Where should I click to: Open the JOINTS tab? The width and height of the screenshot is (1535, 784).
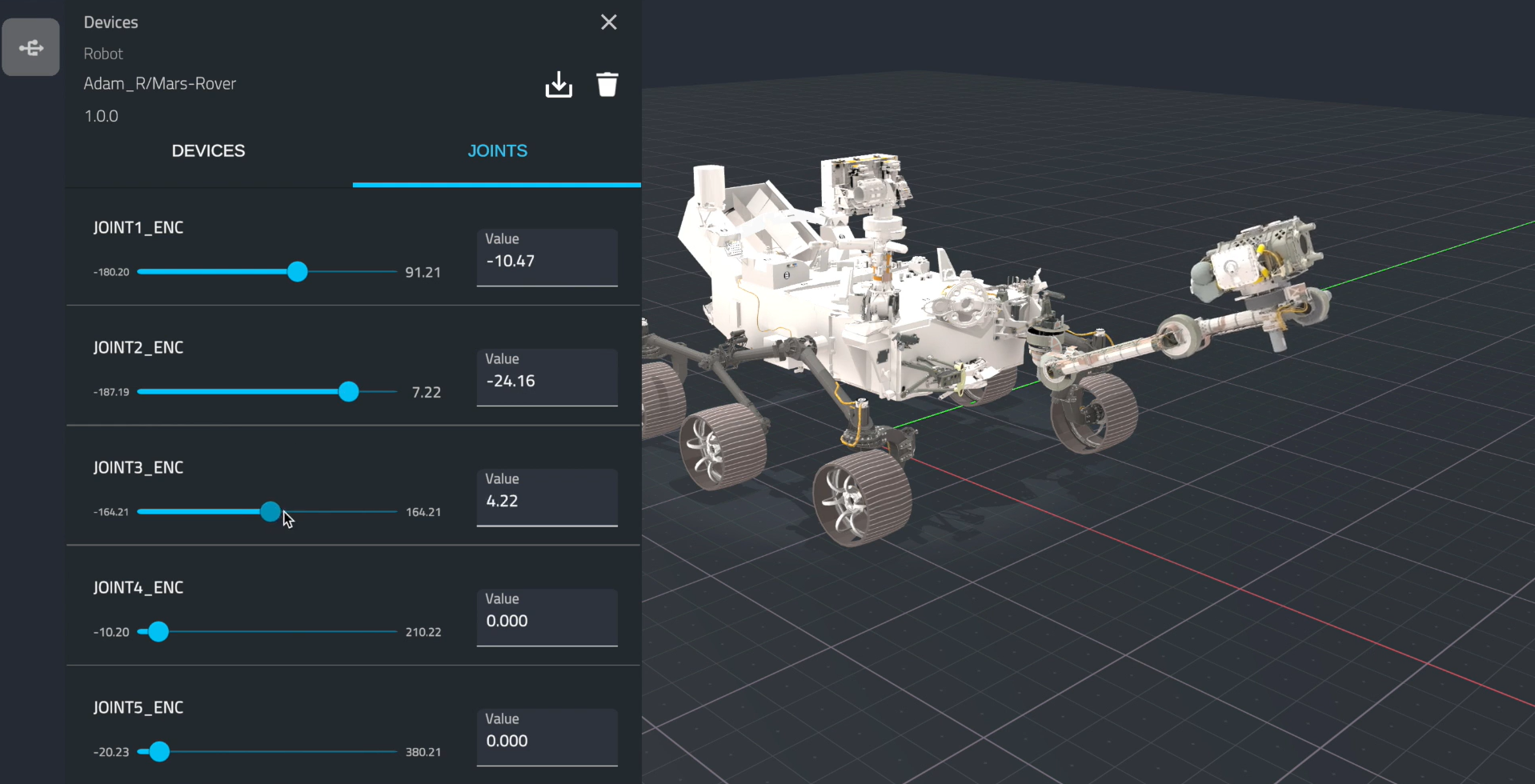click(497, 151)
